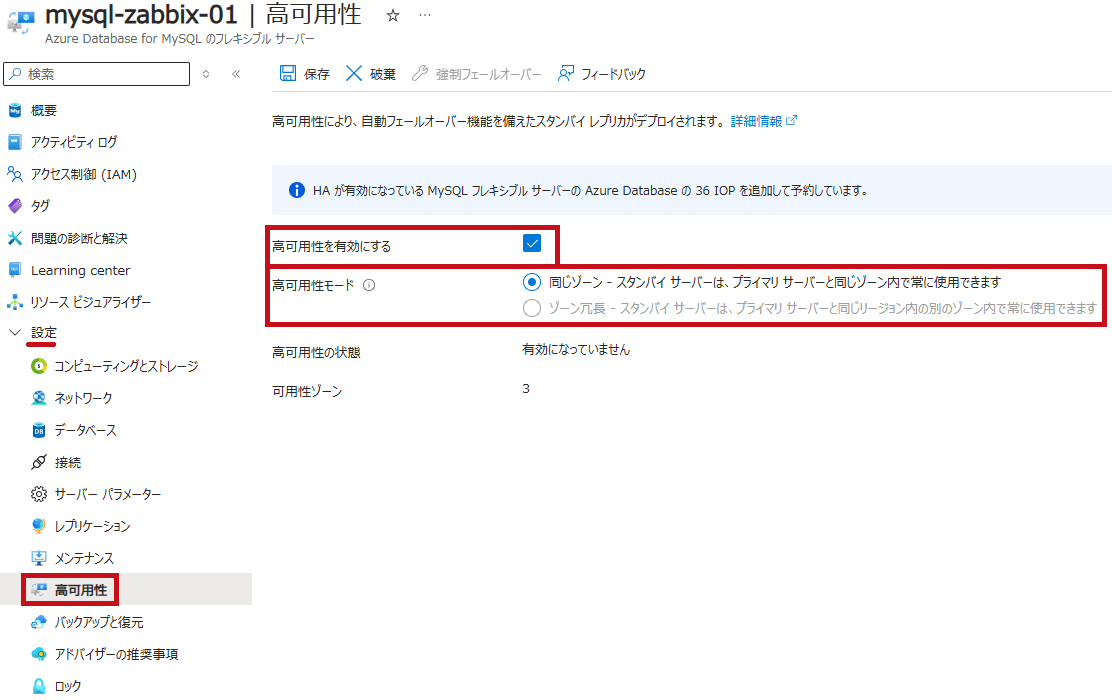1112x700 pixels.
Task: Open the バックアップと復元 cloud icon
Action: [39, 622]
